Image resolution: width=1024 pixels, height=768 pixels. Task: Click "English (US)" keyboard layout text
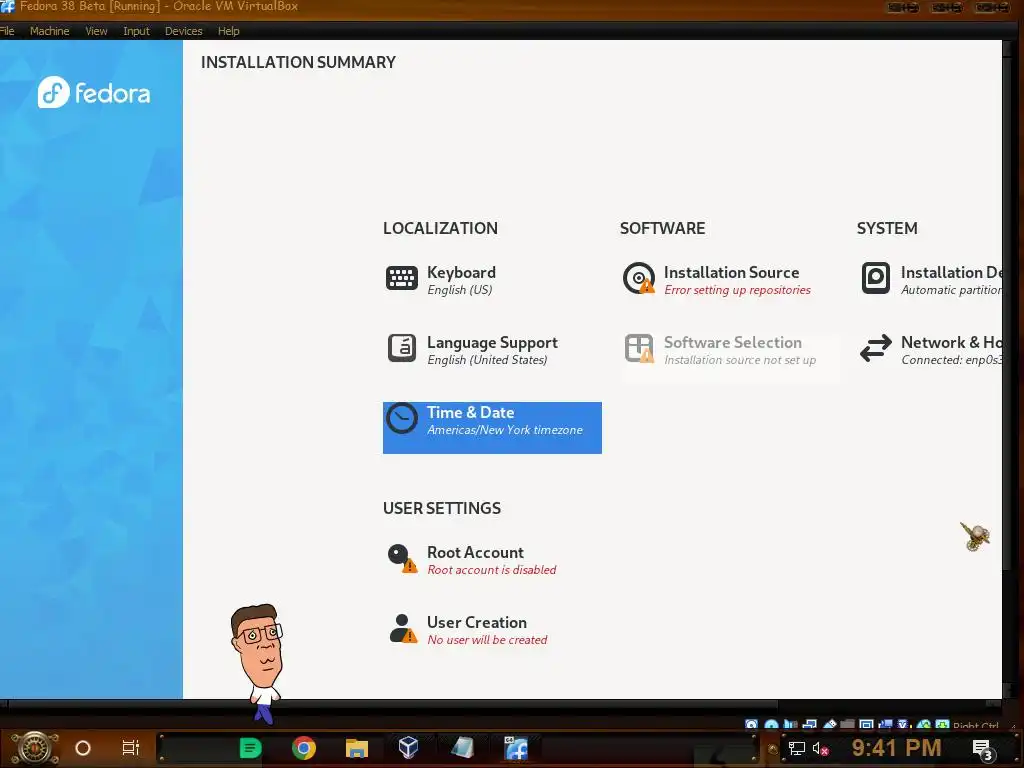(460, 290)
